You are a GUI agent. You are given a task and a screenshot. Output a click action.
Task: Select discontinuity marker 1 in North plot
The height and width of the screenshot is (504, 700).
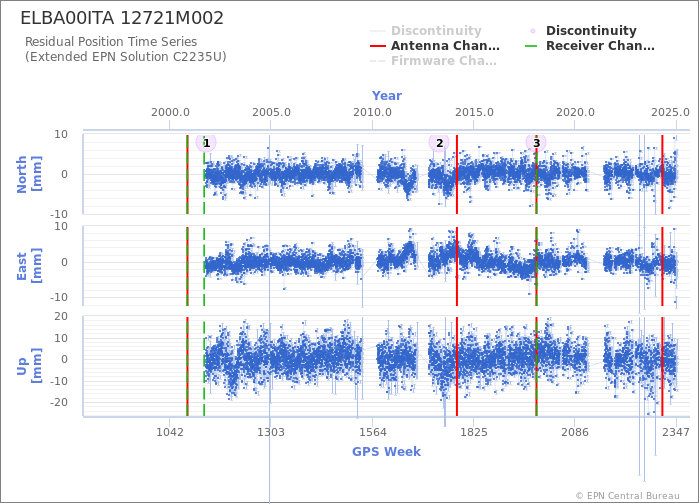(x=206, y=143)
